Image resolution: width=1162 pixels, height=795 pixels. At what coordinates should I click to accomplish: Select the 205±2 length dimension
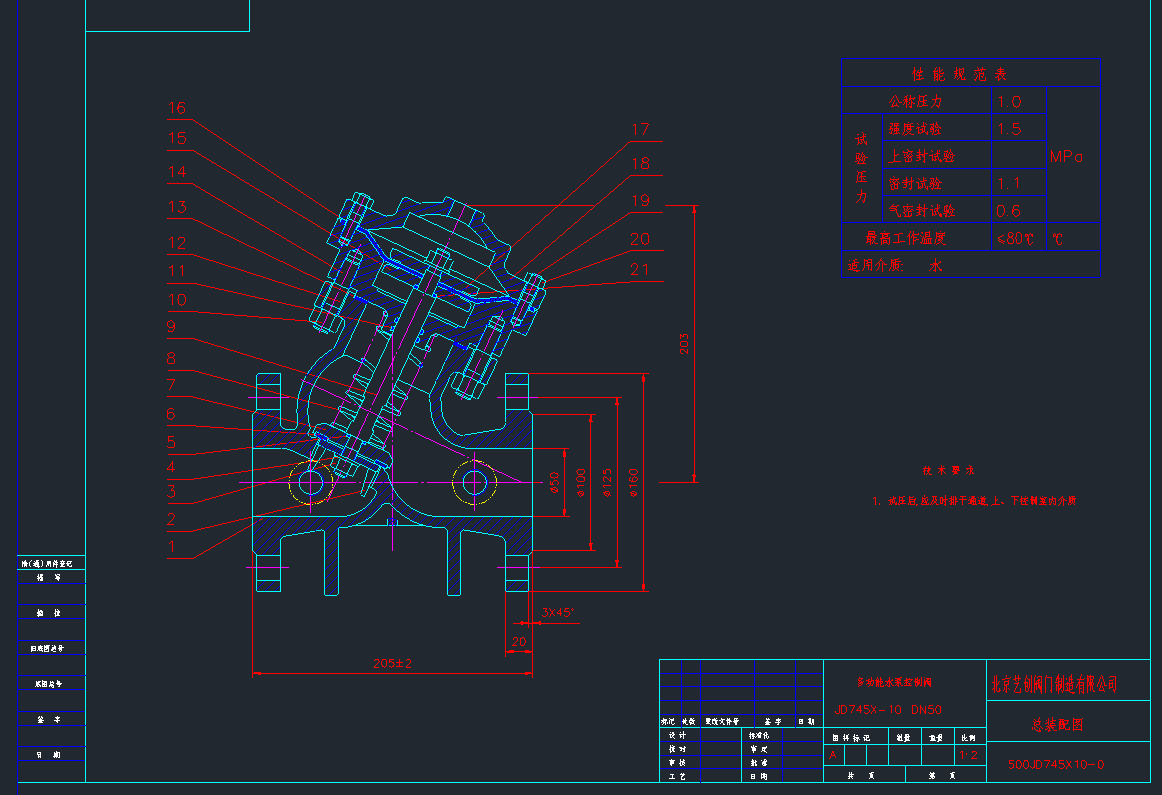(392, 663)
